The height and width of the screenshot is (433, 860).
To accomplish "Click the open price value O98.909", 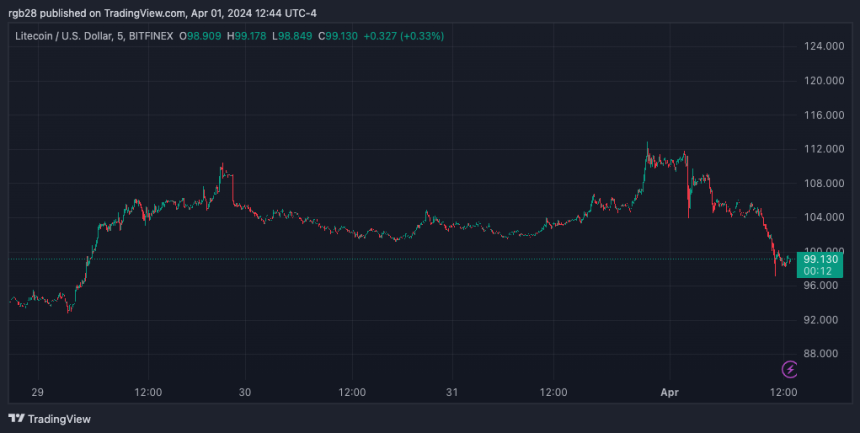I will 201,36.
